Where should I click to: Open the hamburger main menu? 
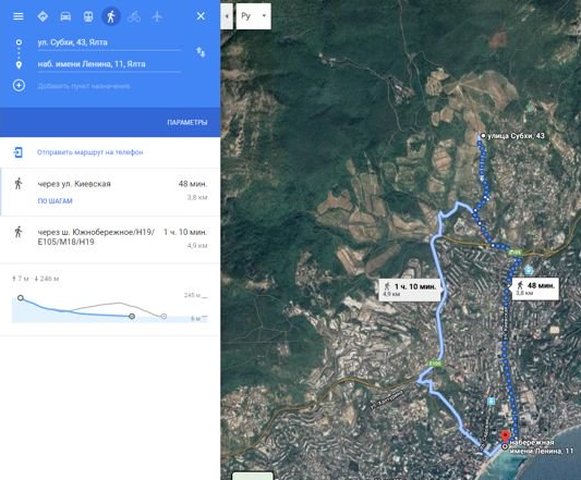[18, 16]
